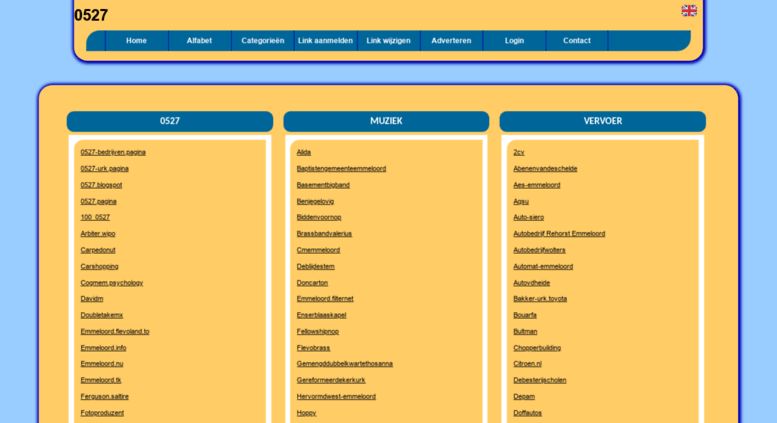Screen dimensions: 777x423
Task: Open the Davidm link
Action: pyautogui.click(x=92, y=298)
